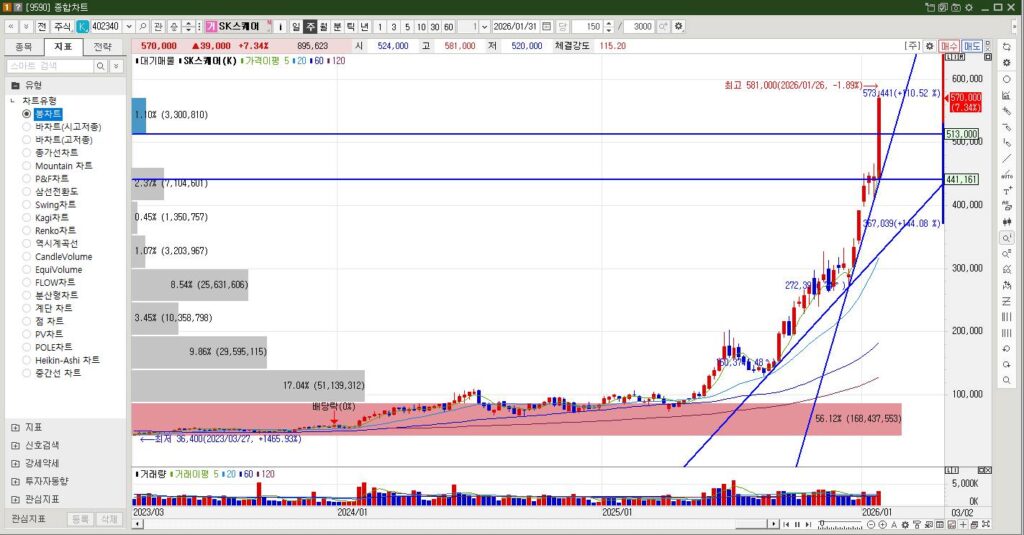Viewport: 1024px width, 535px height.
Task: Open chart settings gear in top toolbar
Action: pos(679,26)
